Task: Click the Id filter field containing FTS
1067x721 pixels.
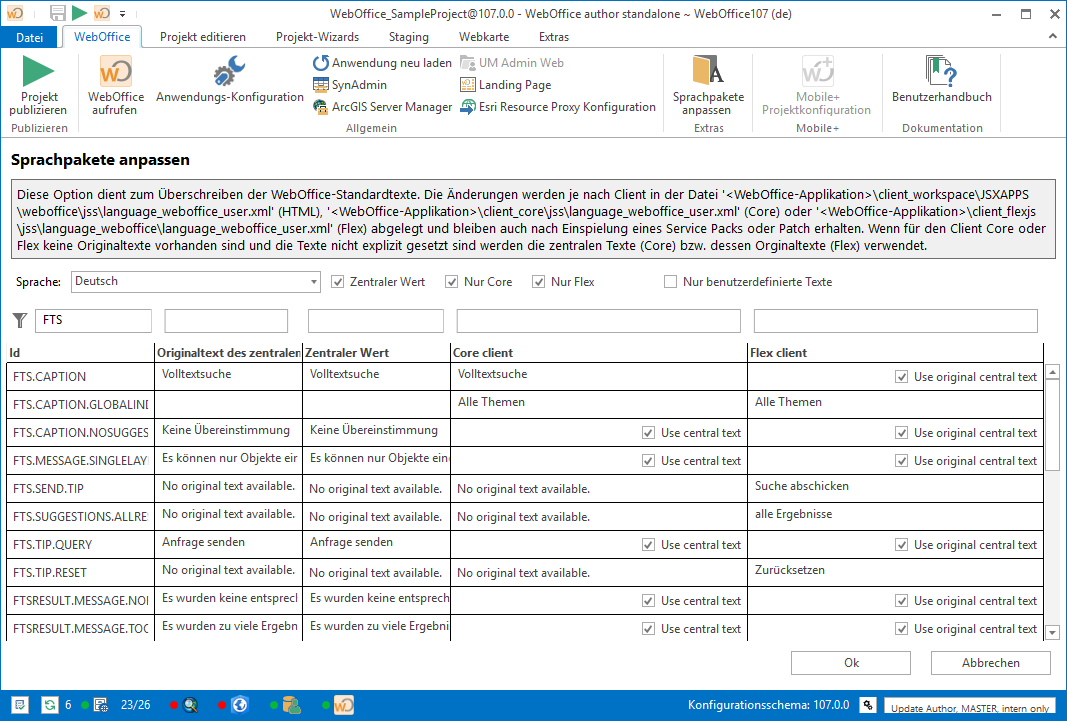Action: 93,321
